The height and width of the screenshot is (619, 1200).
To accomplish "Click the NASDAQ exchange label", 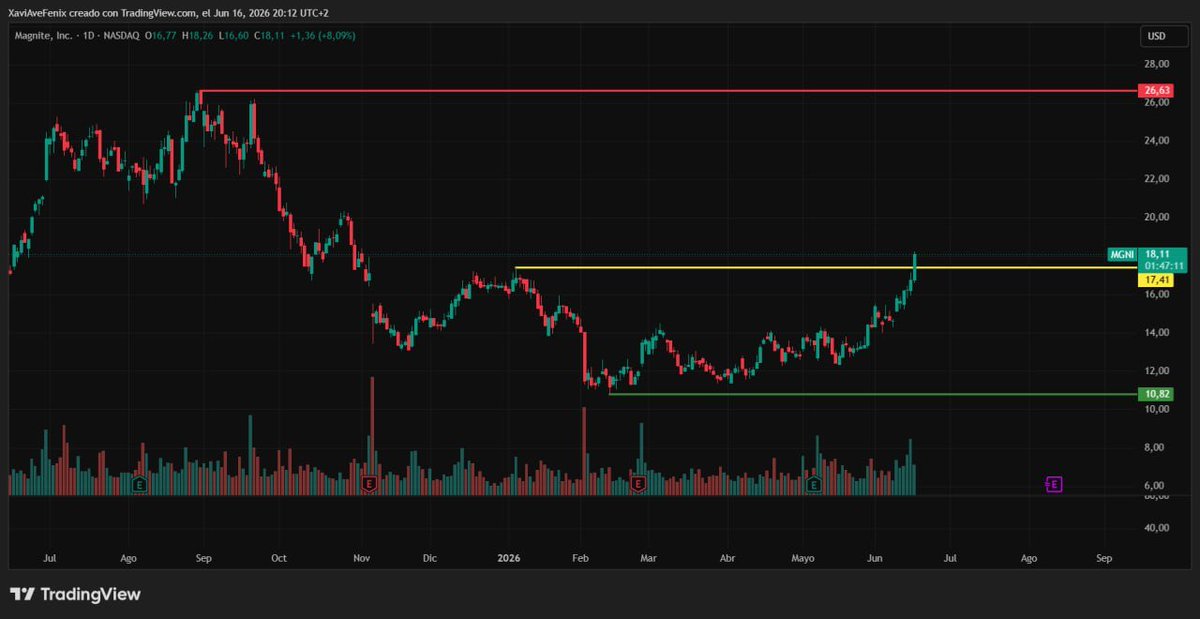I will point(121,35).
